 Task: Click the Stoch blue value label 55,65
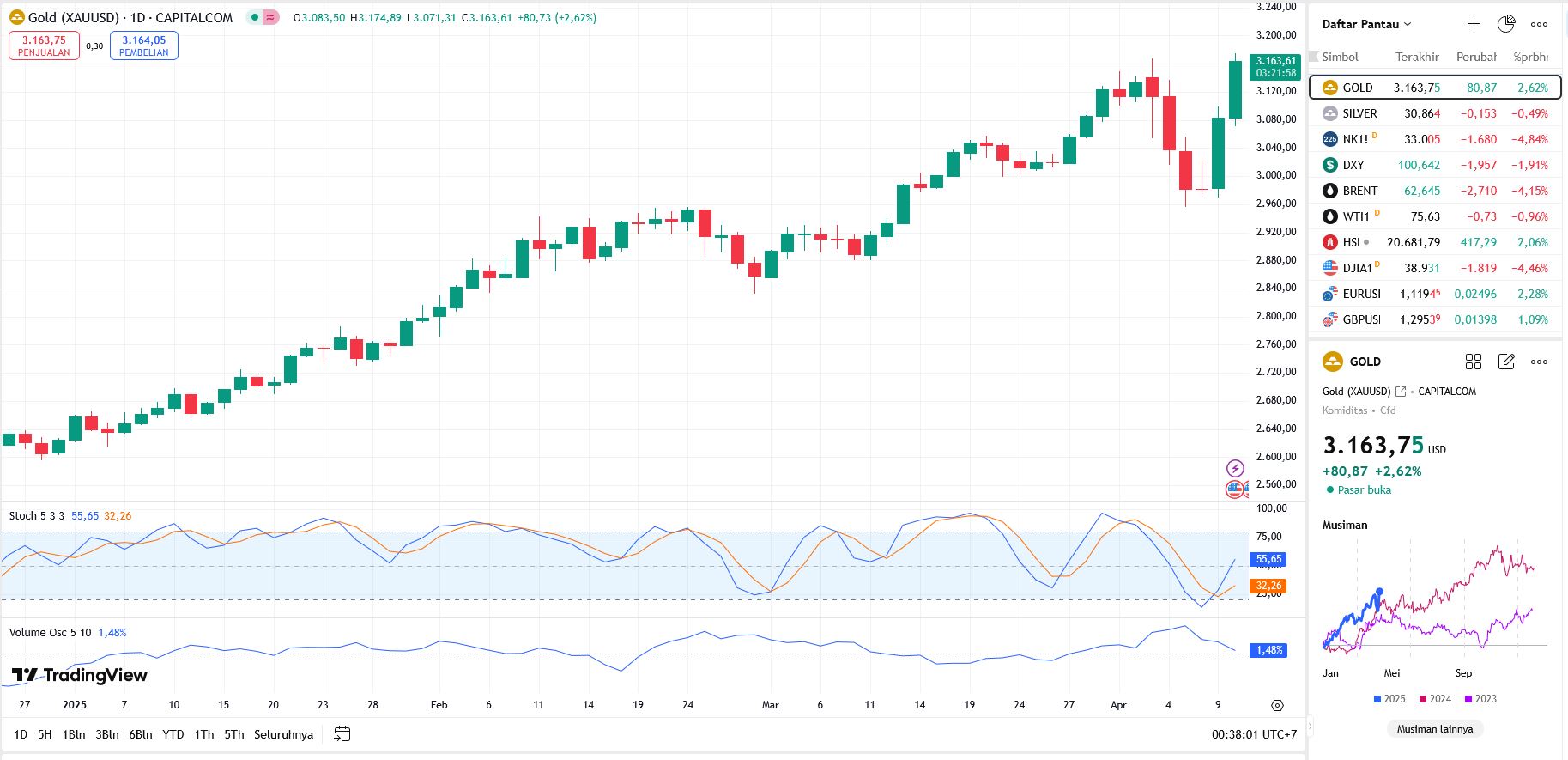tap(1268, 559)
